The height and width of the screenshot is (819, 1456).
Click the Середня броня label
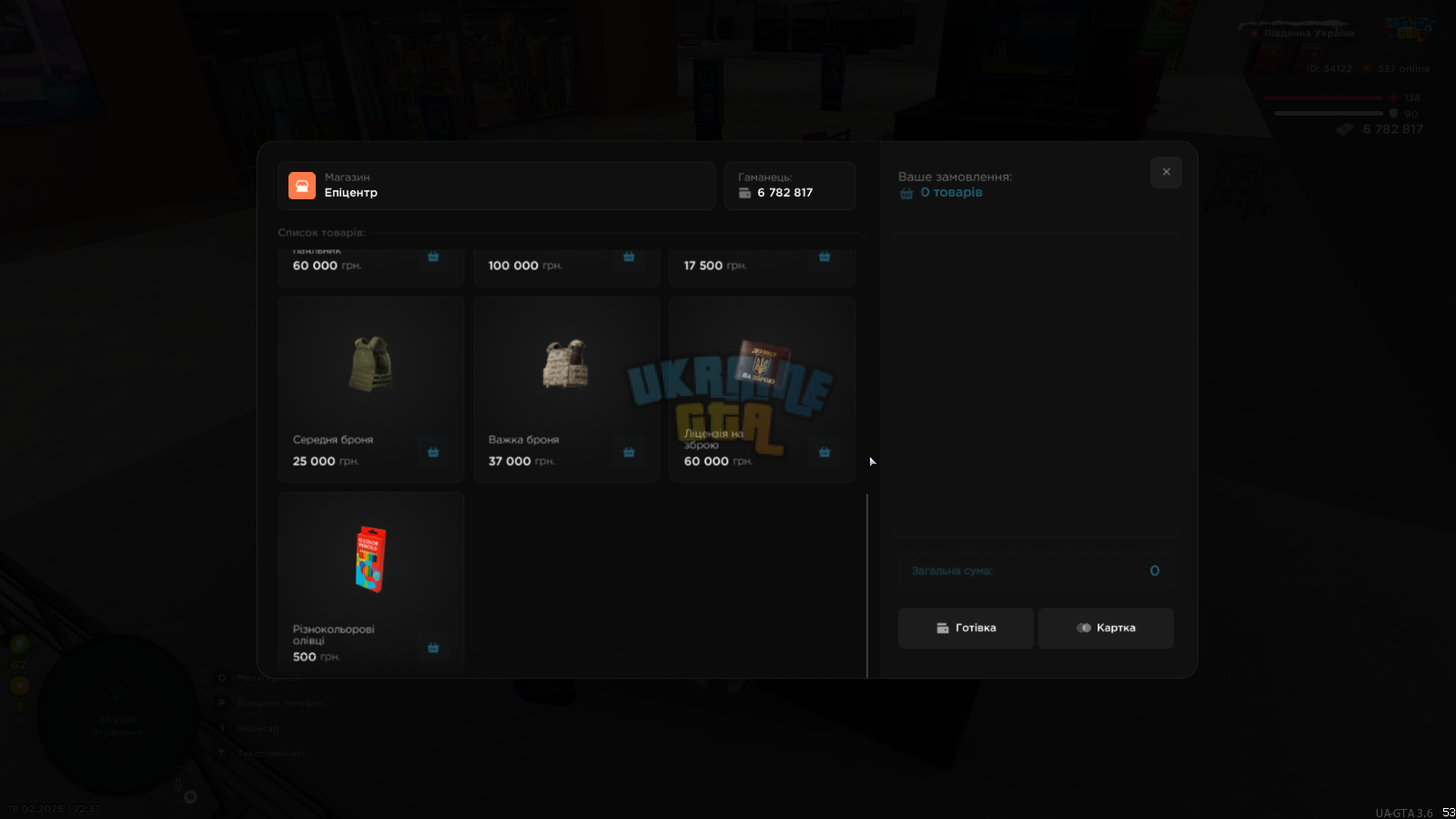(333, 440)
